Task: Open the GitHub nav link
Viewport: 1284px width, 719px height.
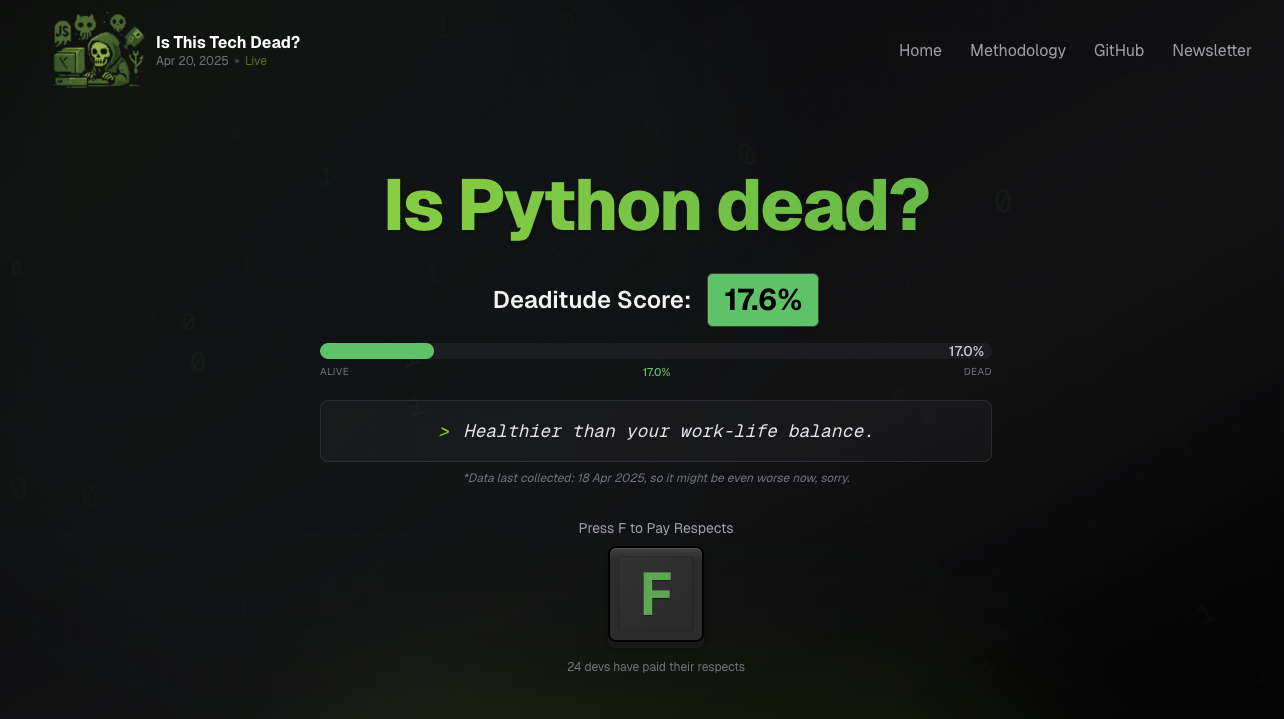Action: 1119,50
